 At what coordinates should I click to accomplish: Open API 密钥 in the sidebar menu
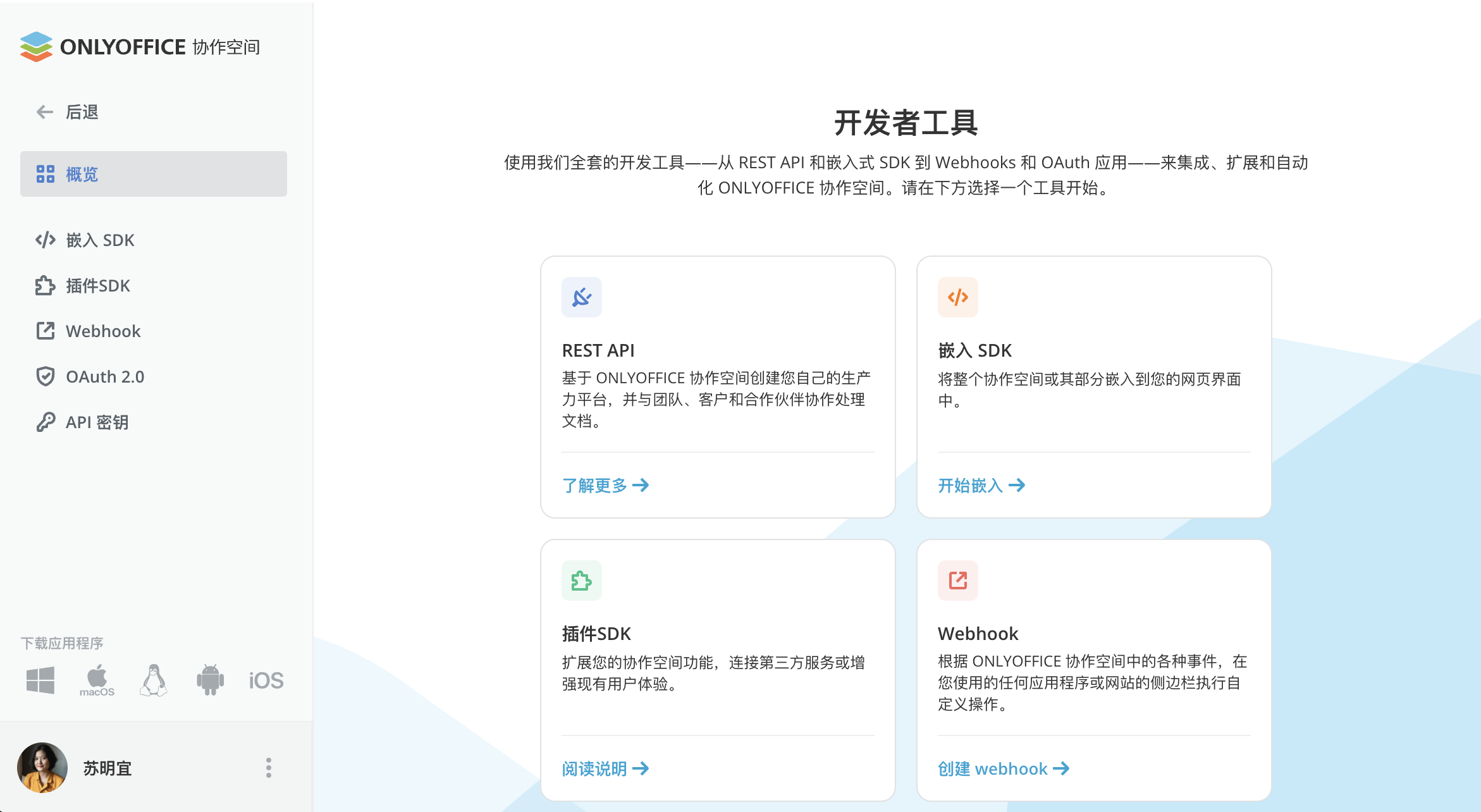pos(154,422)
